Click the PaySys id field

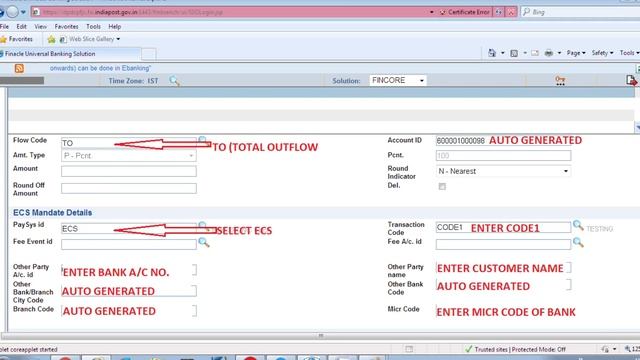click(x=129, y=229)
